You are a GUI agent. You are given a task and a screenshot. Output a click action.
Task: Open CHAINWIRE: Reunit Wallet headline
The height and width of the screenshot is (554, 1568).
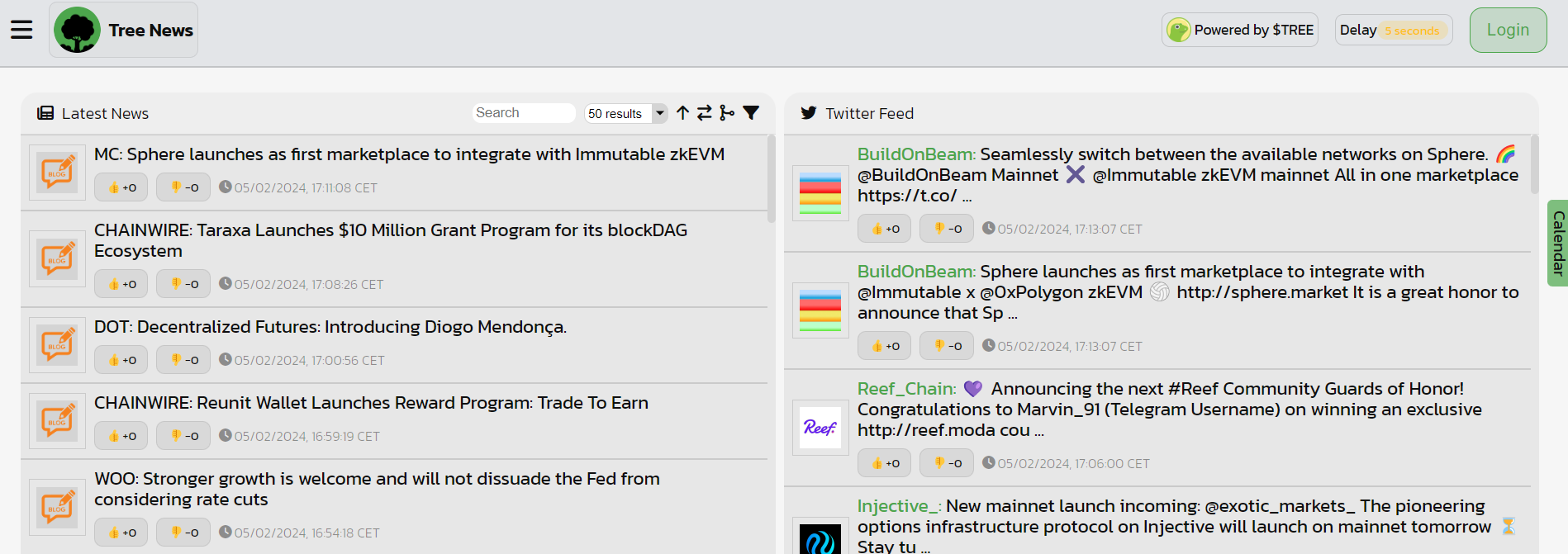(x=371, y=403)
